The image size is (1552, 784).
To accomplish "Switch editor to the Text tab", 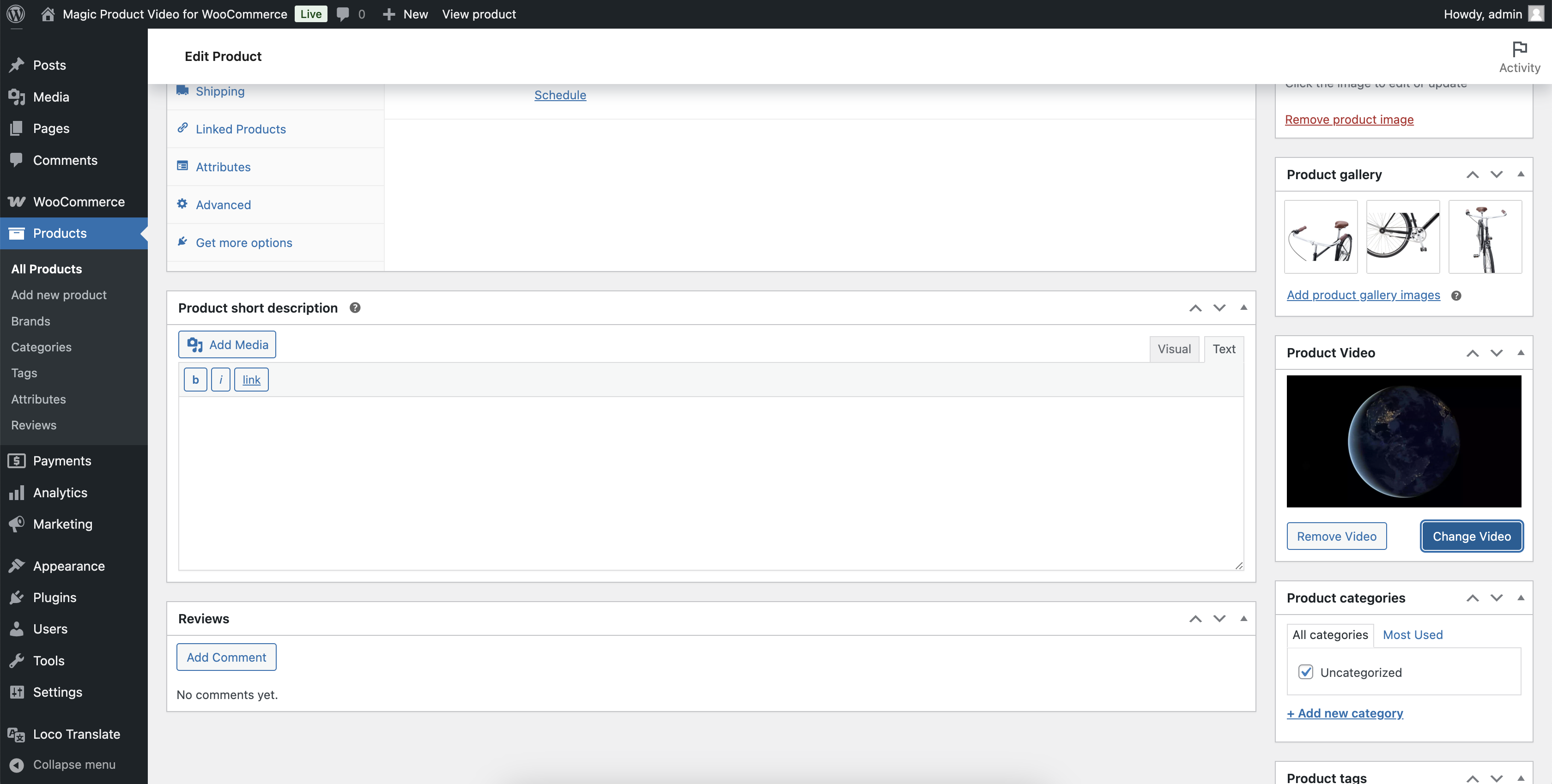I will (1224, 349).
